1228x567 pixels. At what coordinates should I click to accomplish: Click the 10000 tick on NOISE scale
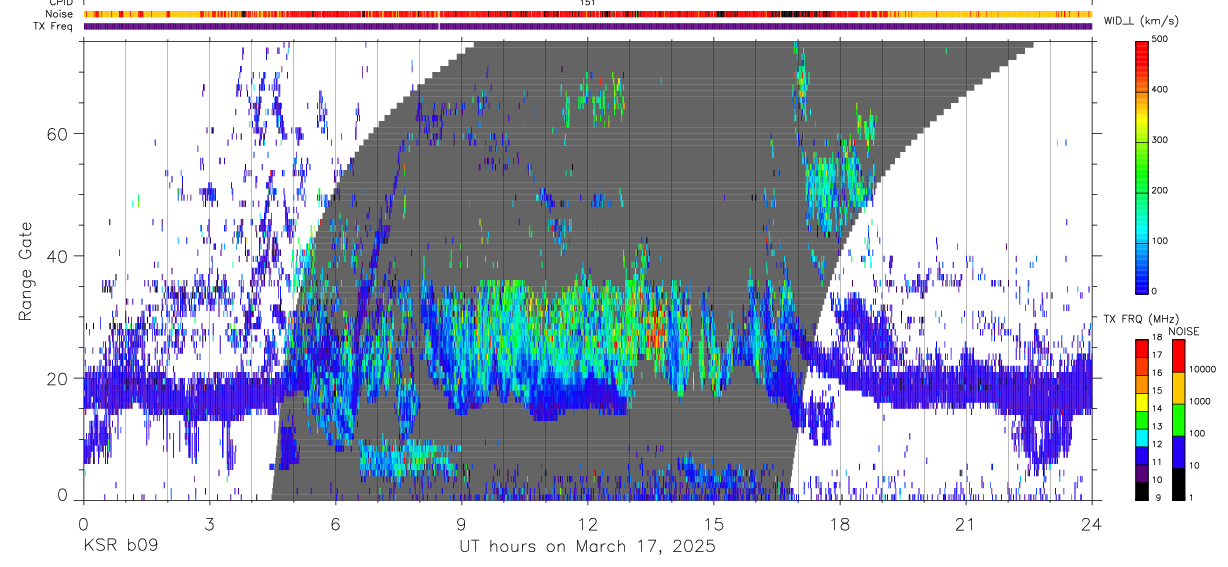[1203, 369]
